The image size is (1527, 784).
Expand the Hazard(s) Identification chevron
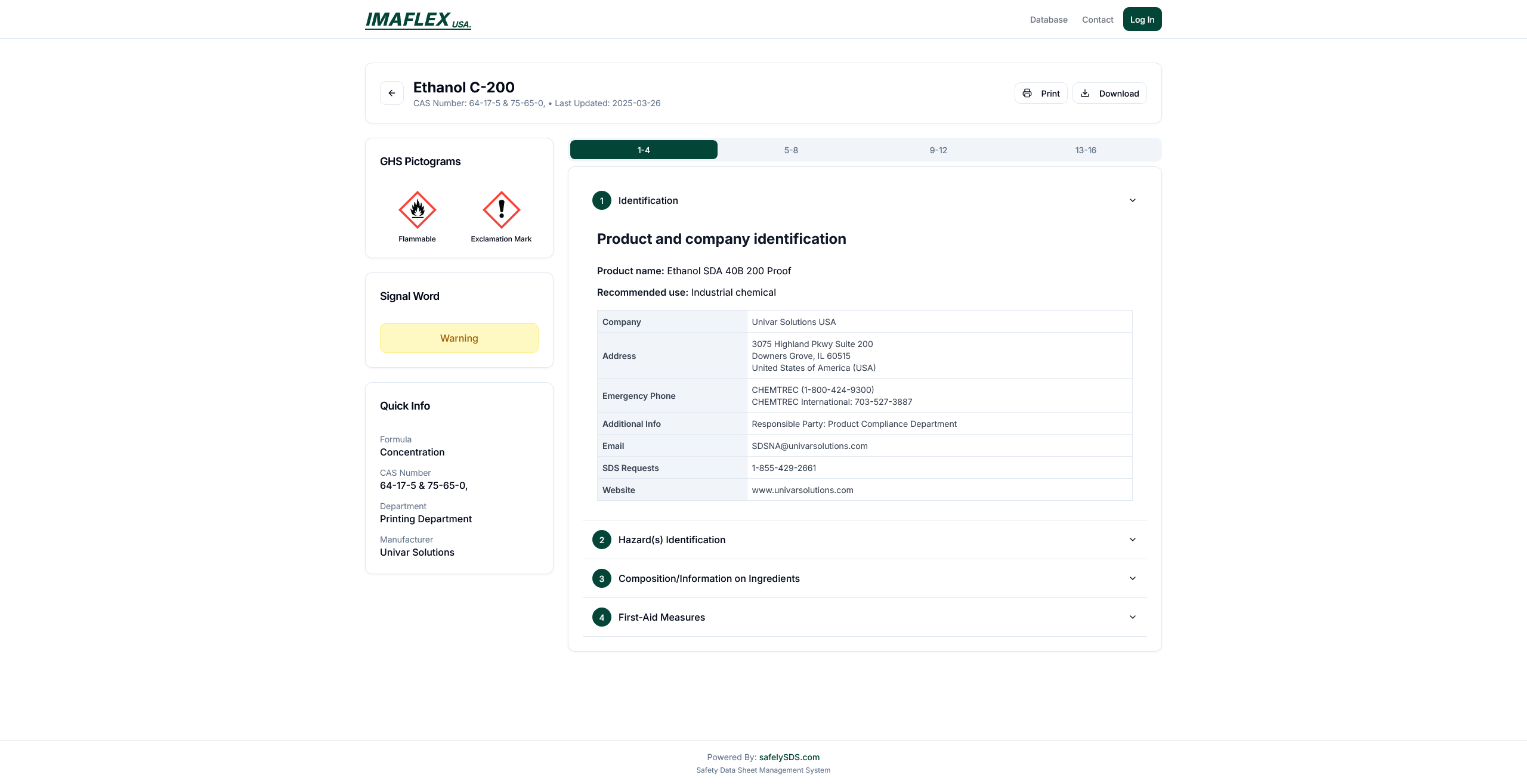[x=1132, y=540]
